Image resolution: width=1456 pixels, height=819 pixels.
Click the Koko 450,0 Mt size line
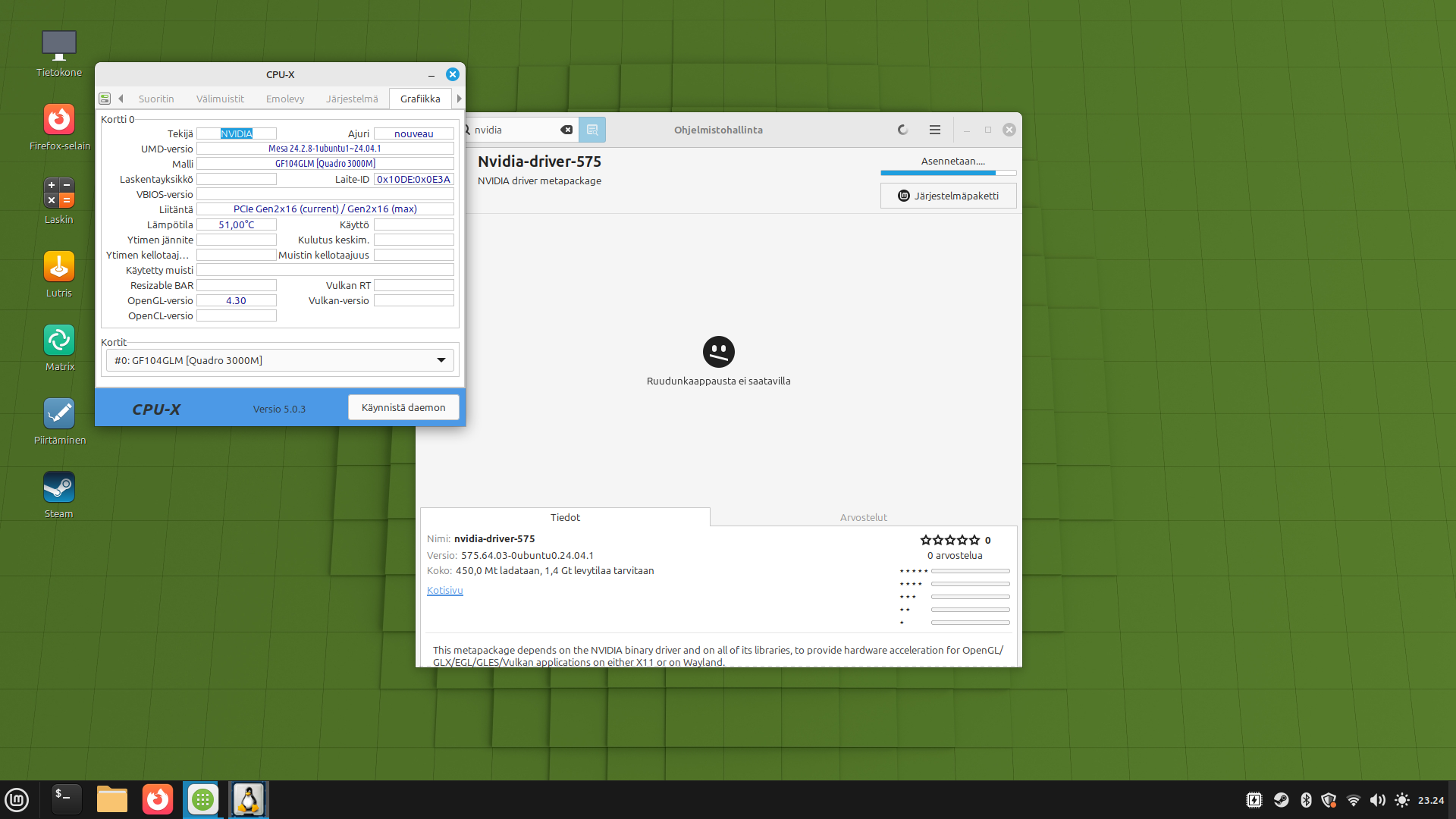tap(540, 571)
